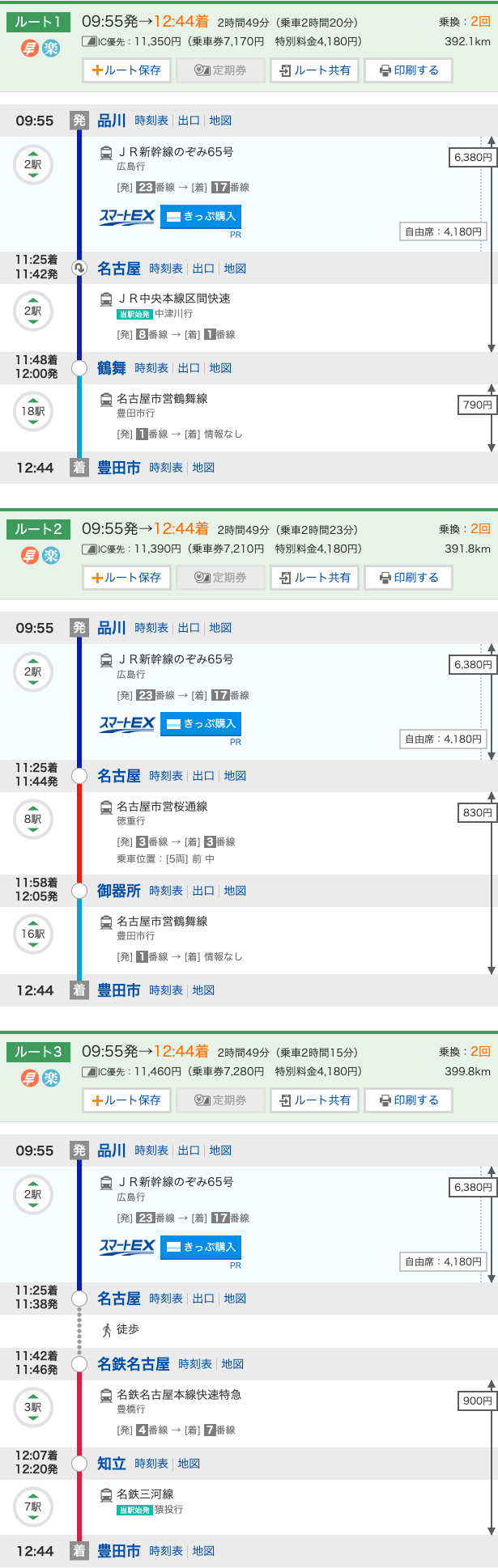Open 知立 station link in Route 3
The height and width of the screenshot is (1568, 498).
point(112,1464)
